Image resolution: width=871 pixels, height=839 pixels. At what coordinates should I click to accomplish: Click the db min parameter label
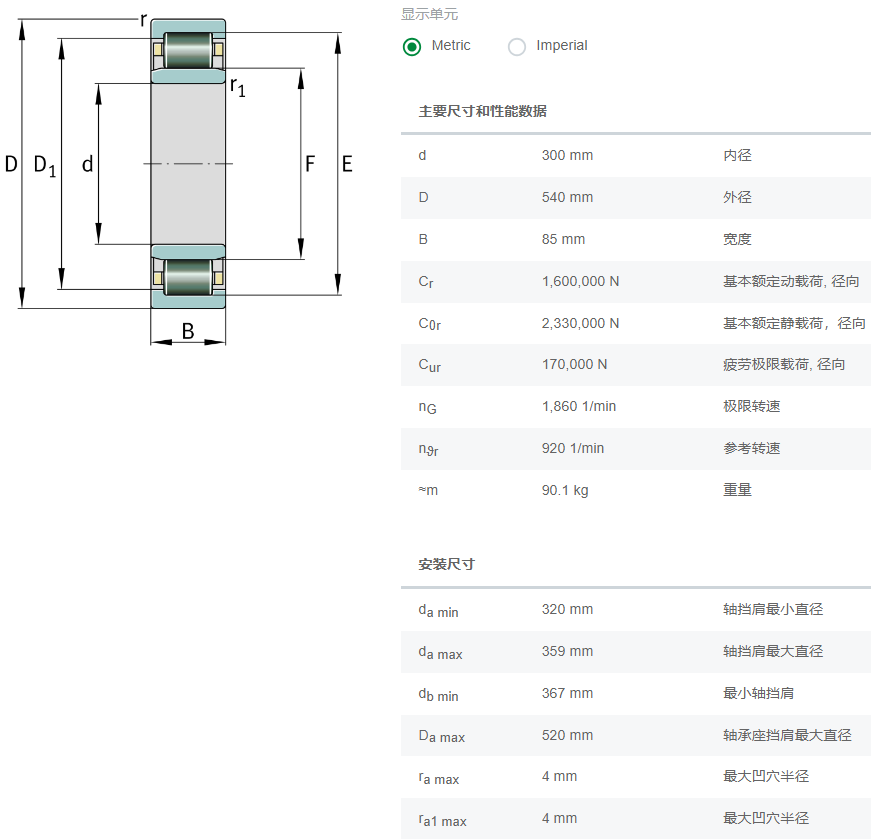(438, 695)
